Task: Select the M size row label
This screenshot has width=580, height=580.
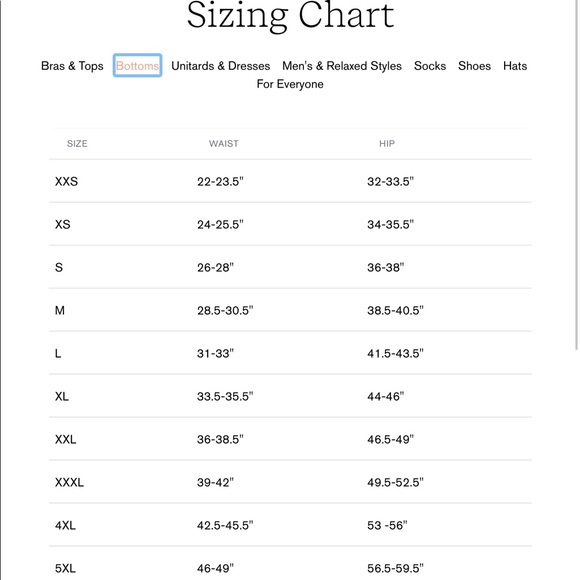Action: 60,310
